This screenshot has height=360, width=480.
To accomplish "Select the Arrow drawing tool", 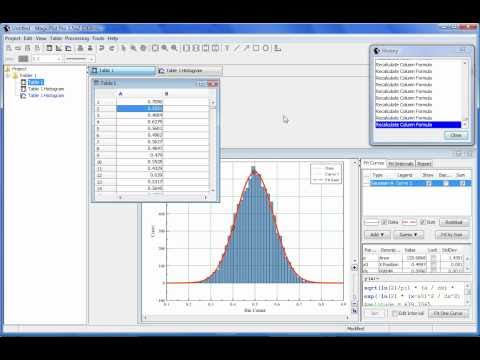I will click(x=246, y=48).
